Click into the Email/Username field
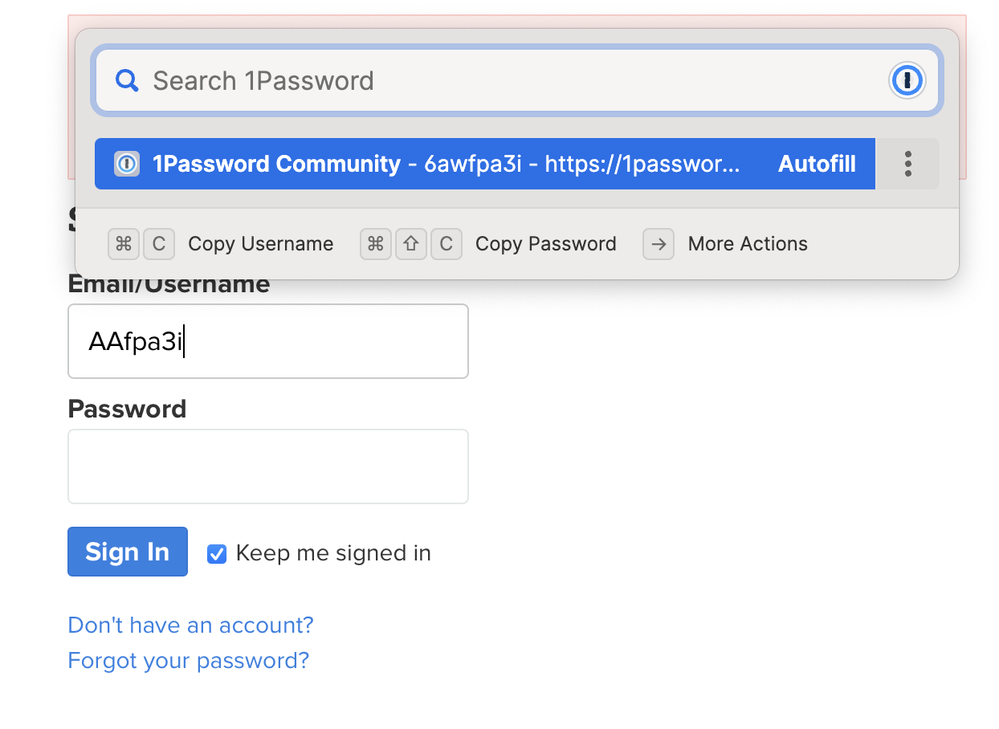999x729 pixels. 268,342
